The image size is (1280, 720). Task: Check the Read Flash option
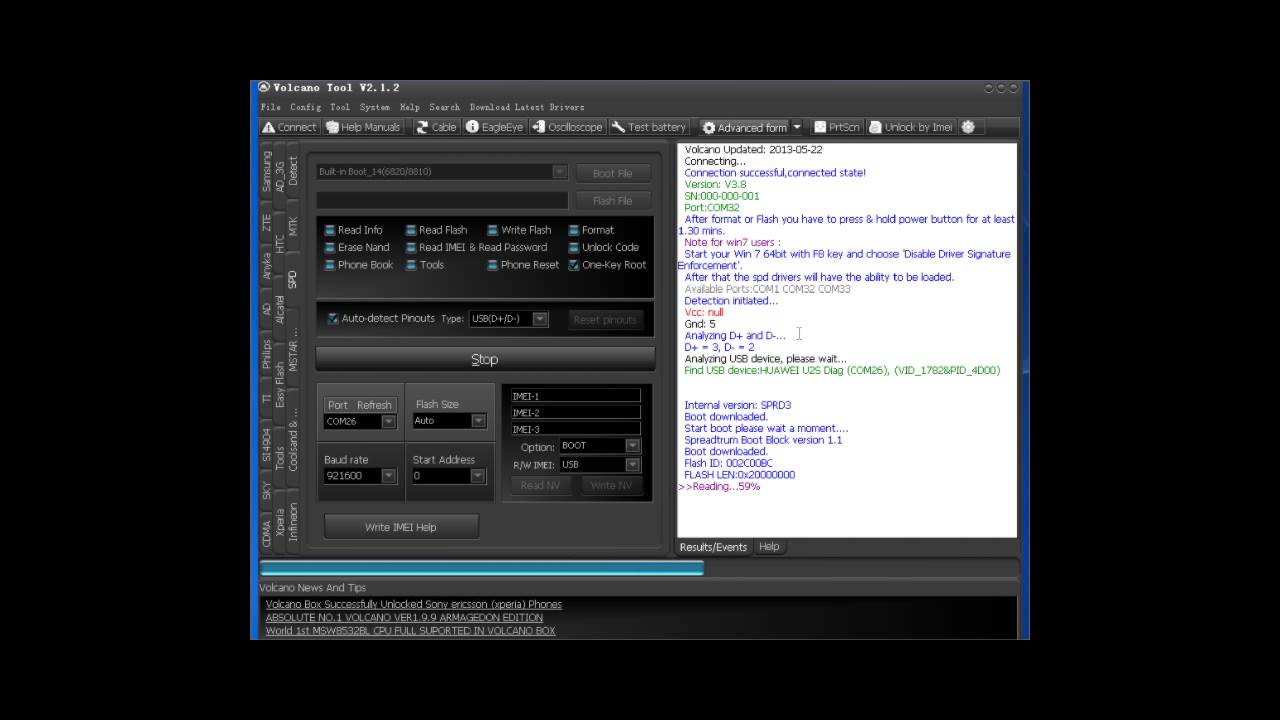411,230
